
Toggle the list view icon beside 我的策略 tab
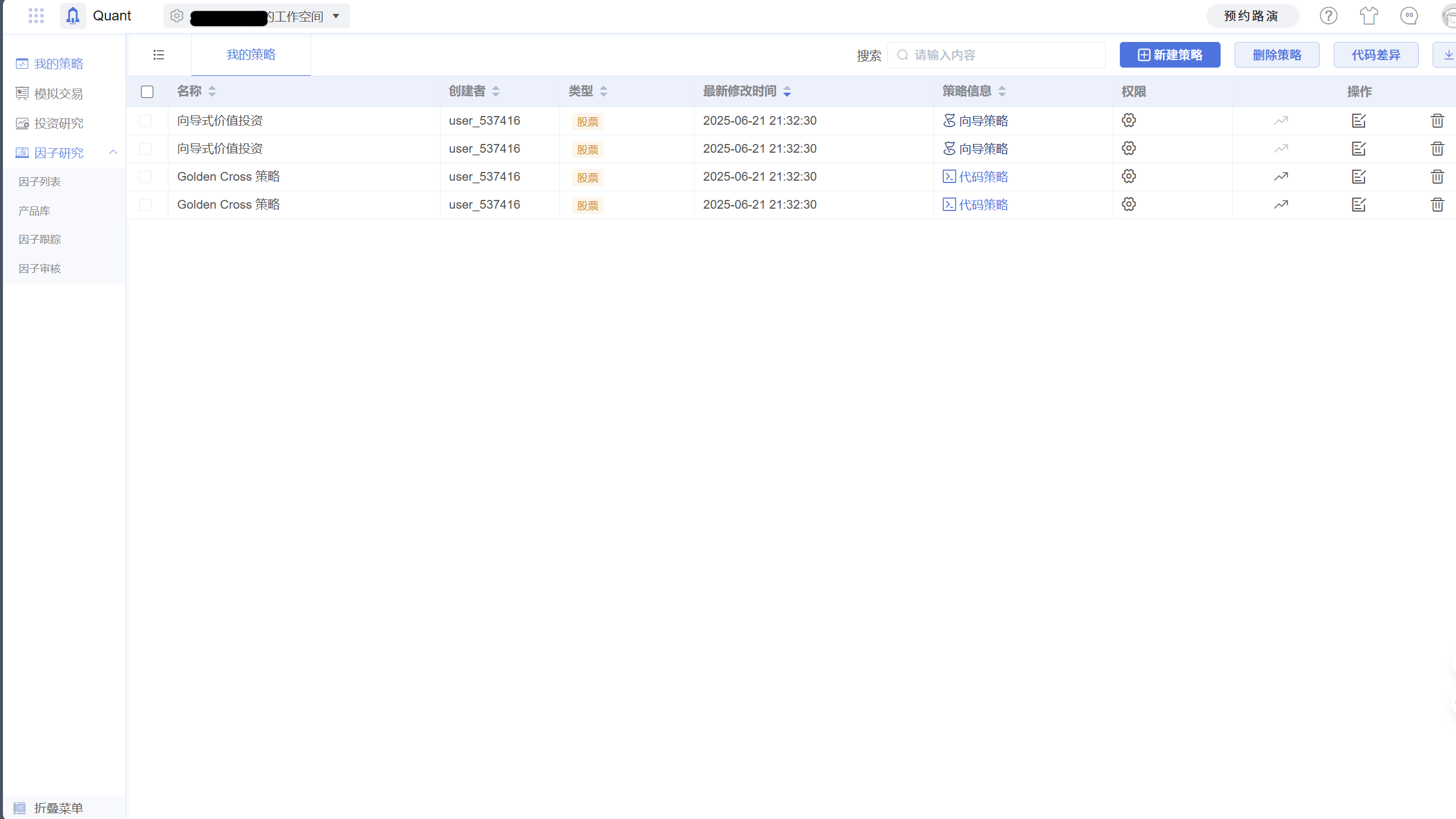158,55
